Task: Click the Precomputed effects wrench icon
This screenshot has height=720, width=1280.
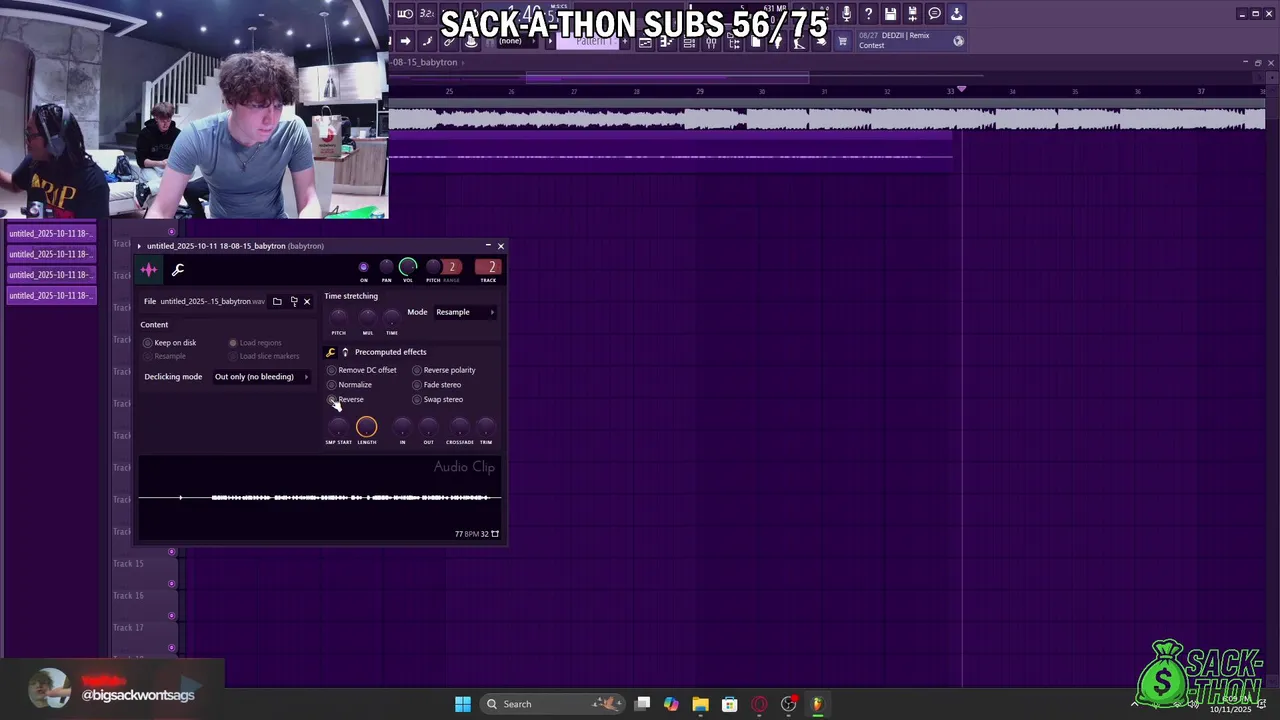Action: (x=330, y=352)
